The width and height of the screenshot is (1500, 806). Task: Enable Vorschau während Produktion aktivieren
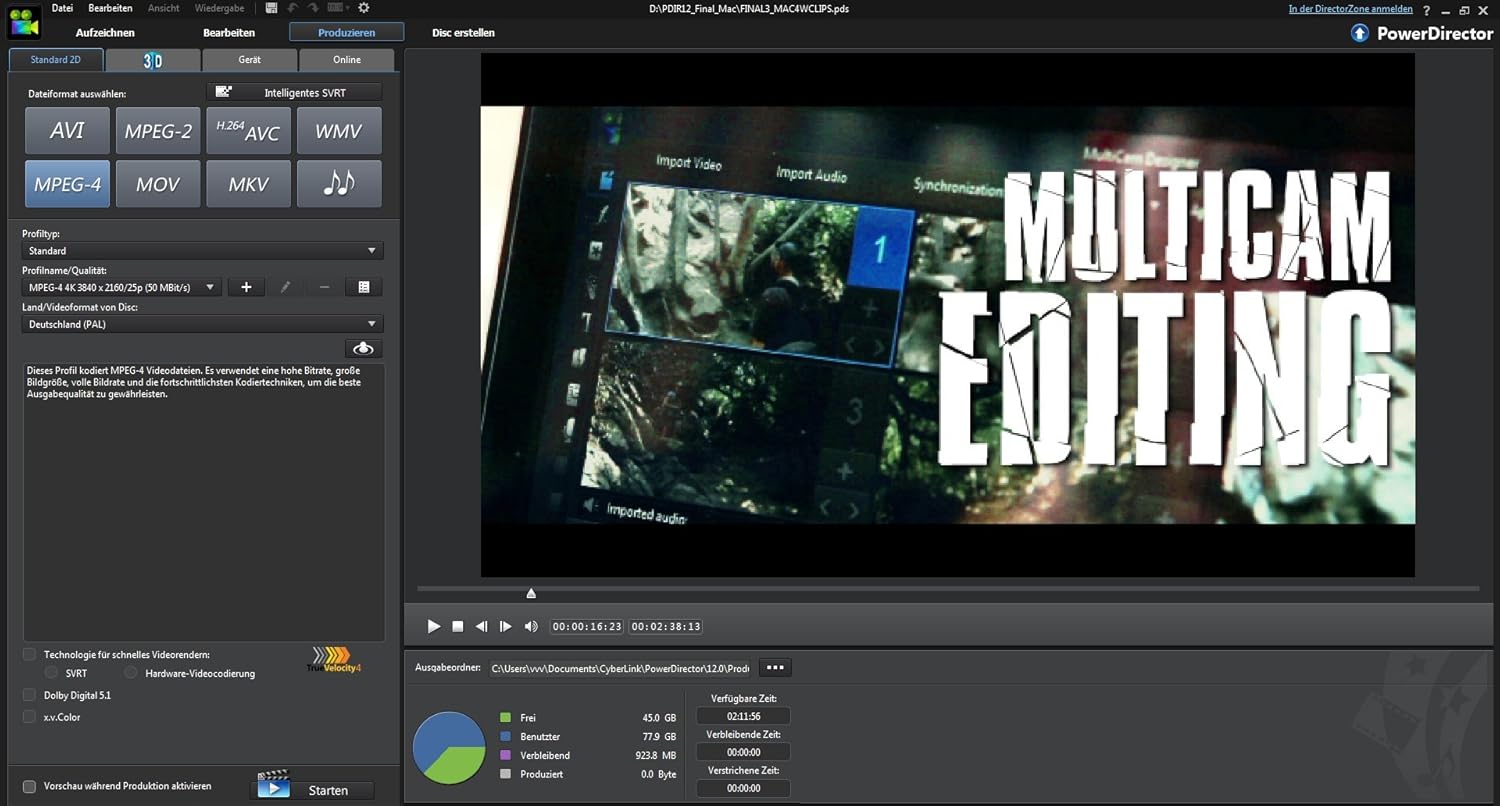click(x=30, y=786)
